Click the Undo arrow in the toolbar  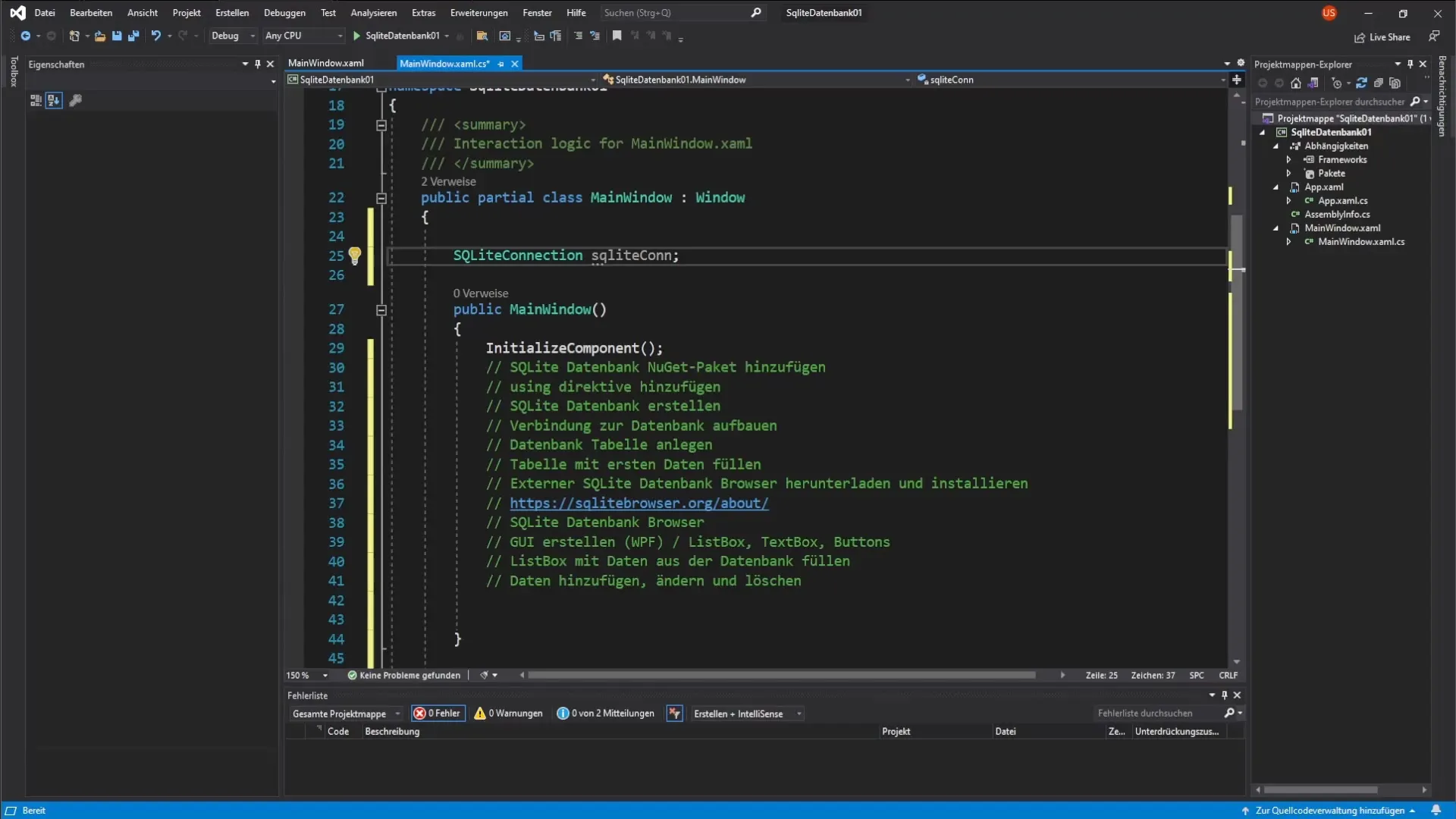(x=155, y=36)
